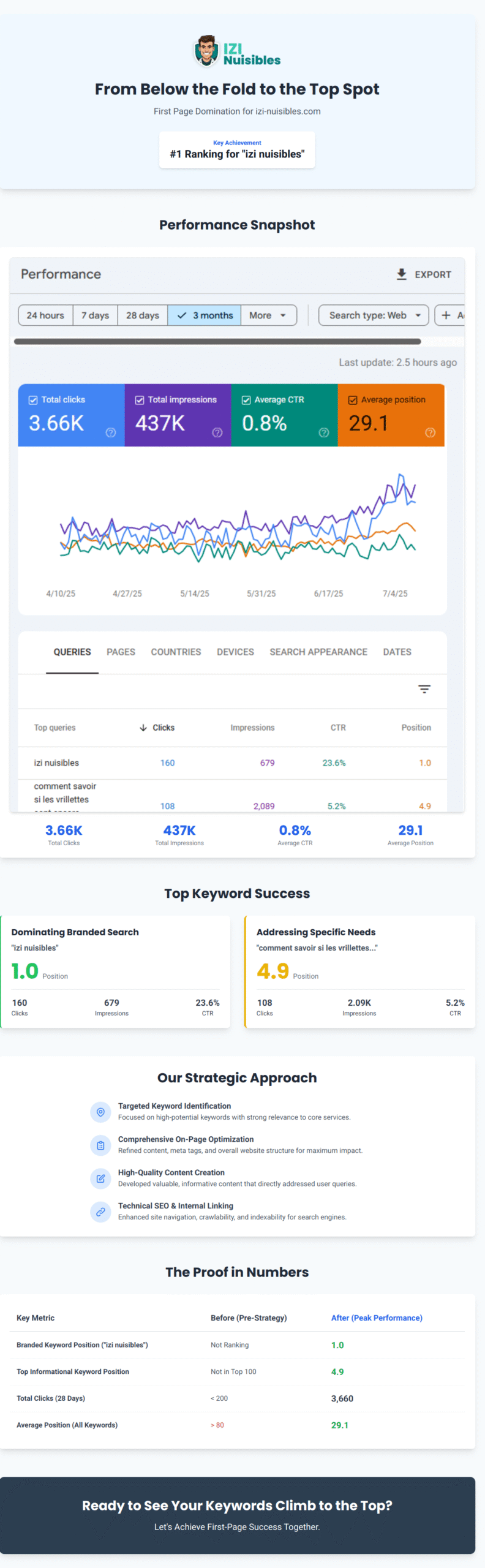Click the 5/31/25 chart date label

(x=261, y=594)
